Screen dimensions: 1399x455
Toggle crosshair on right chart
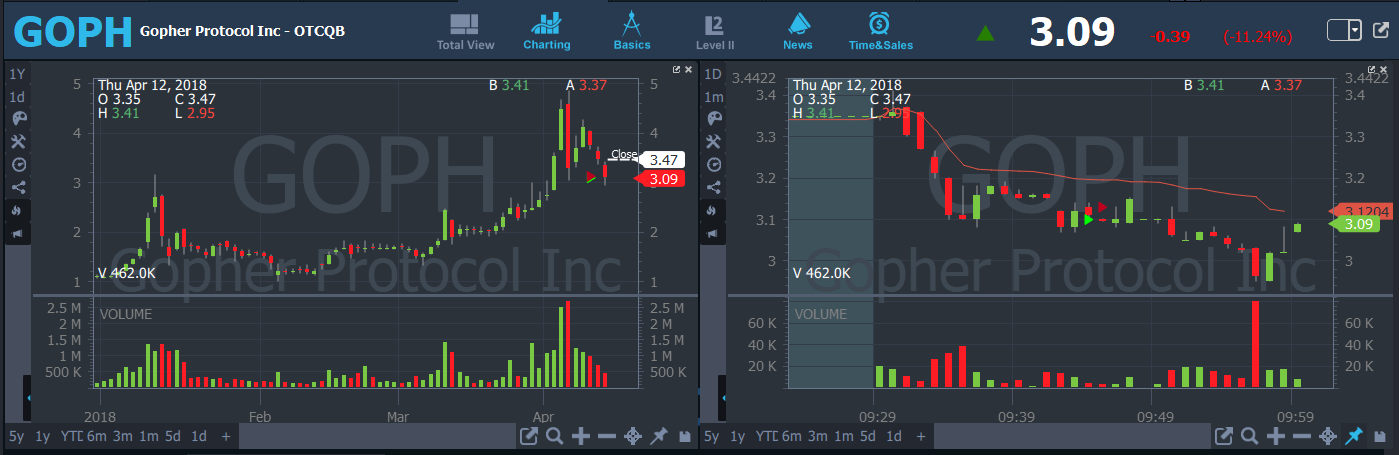click(x=1328, y=437)
